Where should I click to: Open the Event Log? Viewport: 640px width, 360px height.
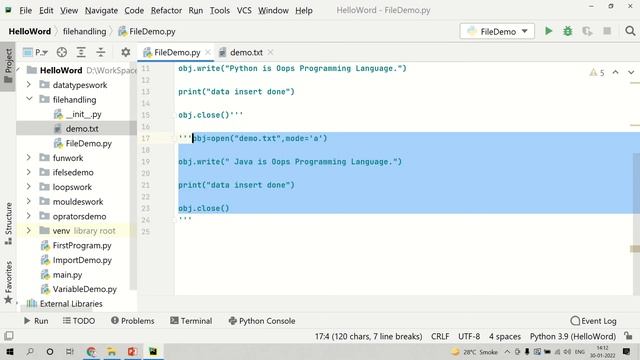tap(593, 321)
